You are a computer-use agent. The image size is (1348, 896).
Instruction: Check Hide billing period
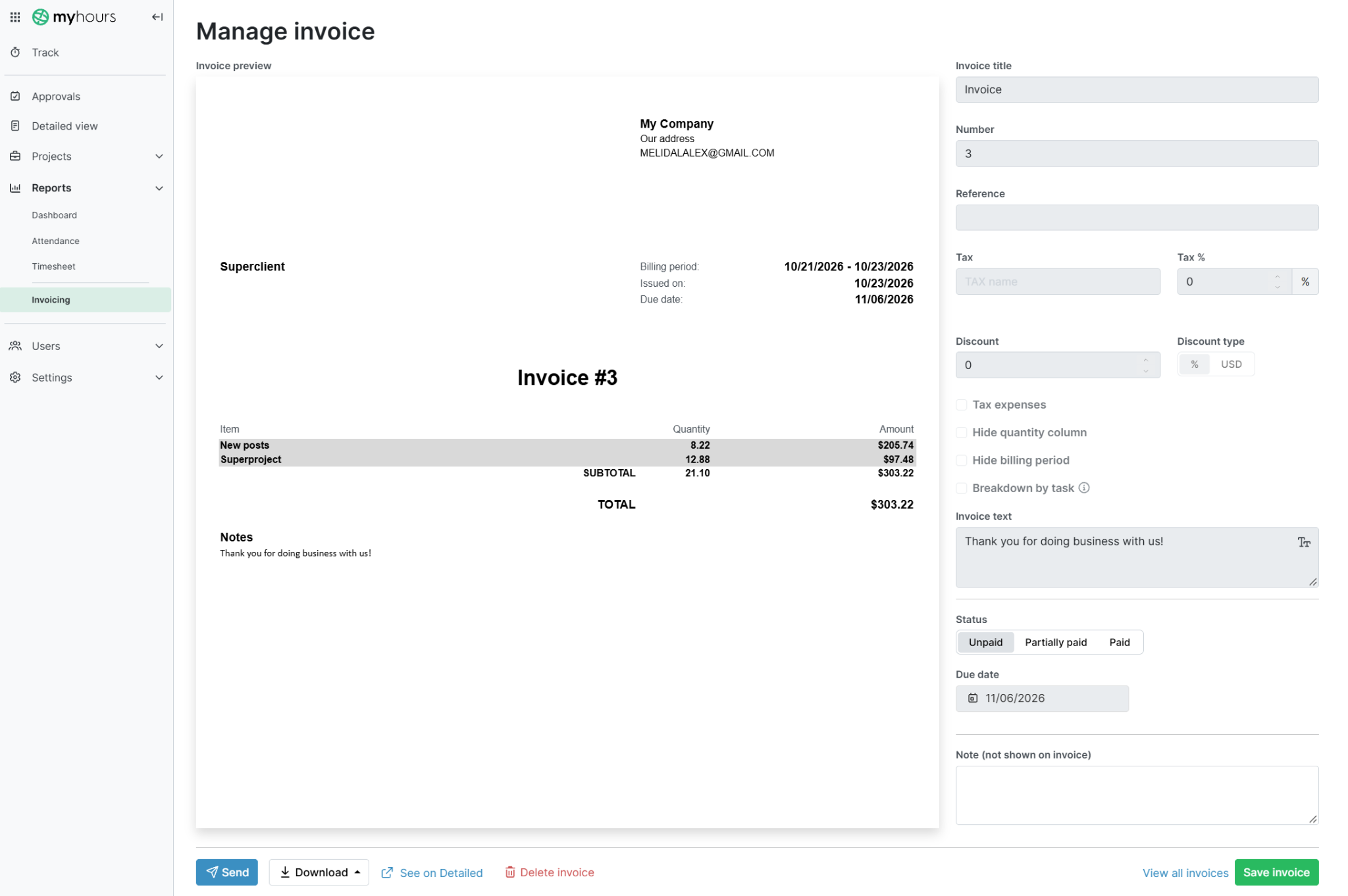click(962, 460)
